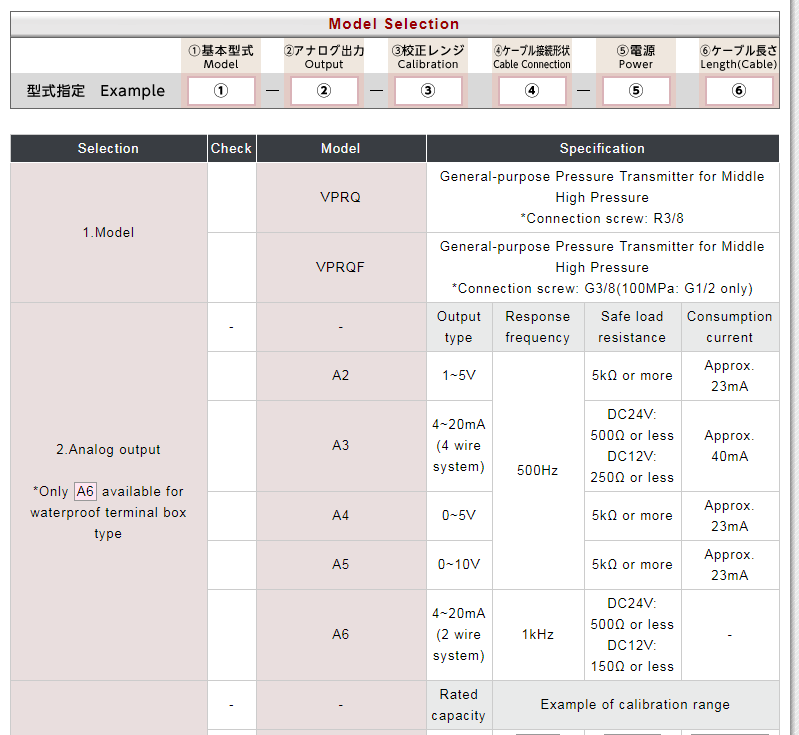Check the A2 analog output row
The height and width of the screenshot is (735, 799).
click(x=231, y=376)
